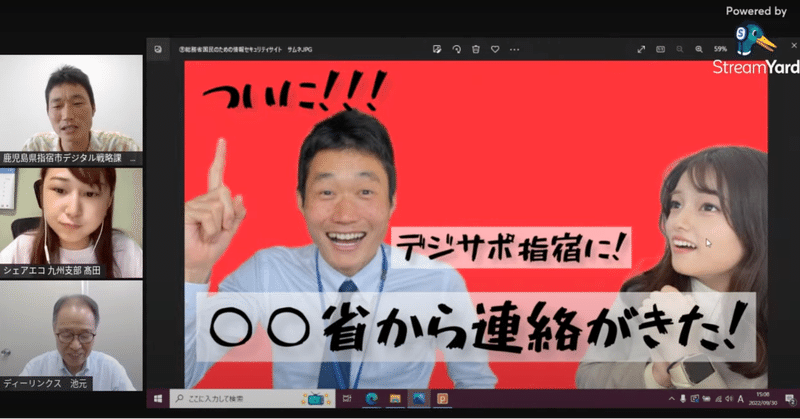Click the StreamYard logo
This screenshot has height=419, width=800.
[756, 50]
